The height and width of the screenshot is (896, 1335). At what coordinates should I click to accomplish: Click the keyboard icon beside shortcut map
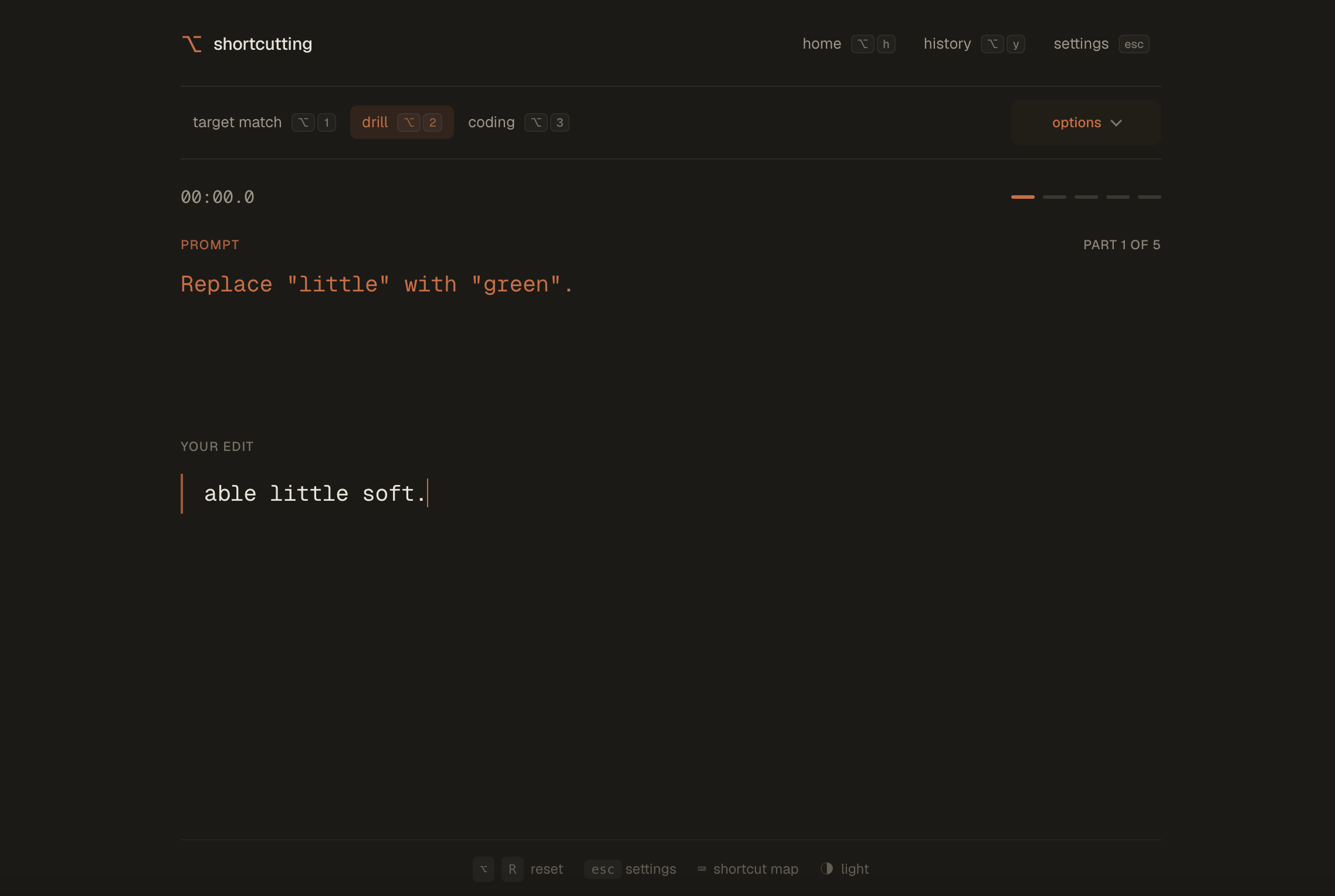(702, 869)
